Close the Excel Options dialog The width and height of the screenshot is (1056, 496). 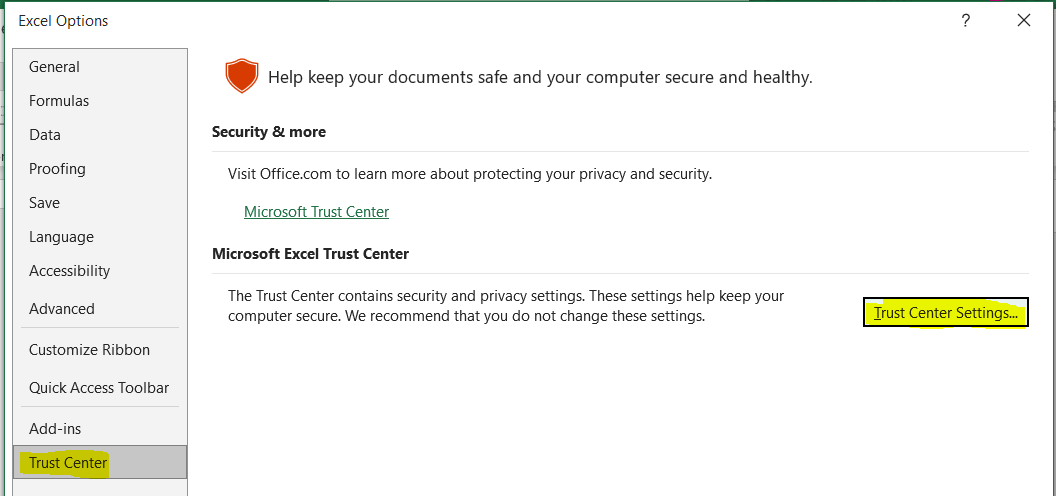pos(1023,20)
